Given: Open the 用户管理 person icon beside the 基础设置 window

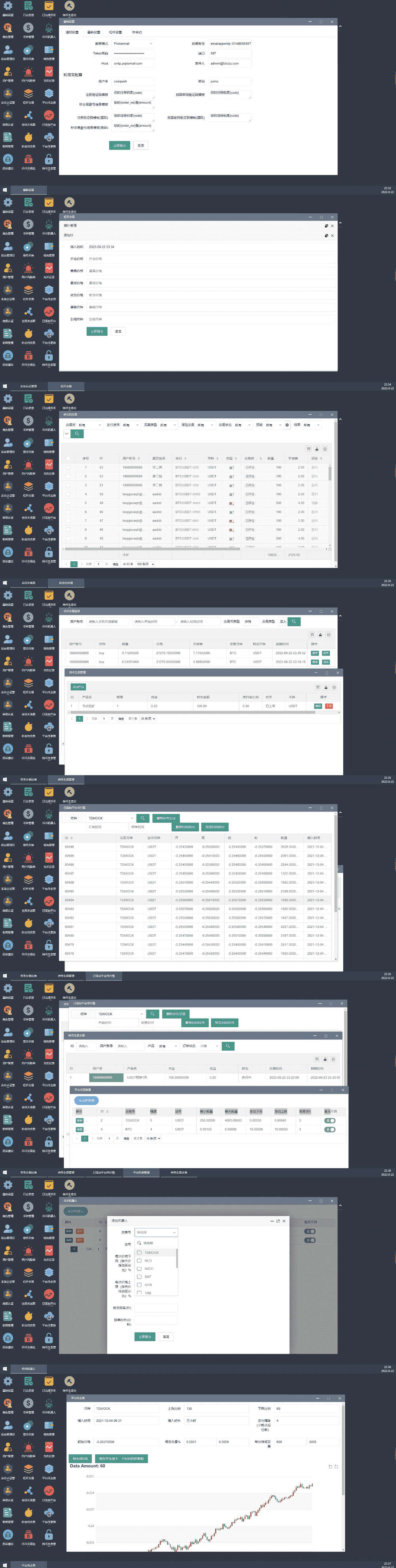Looking at the screenshot, I should coord(8,72).
